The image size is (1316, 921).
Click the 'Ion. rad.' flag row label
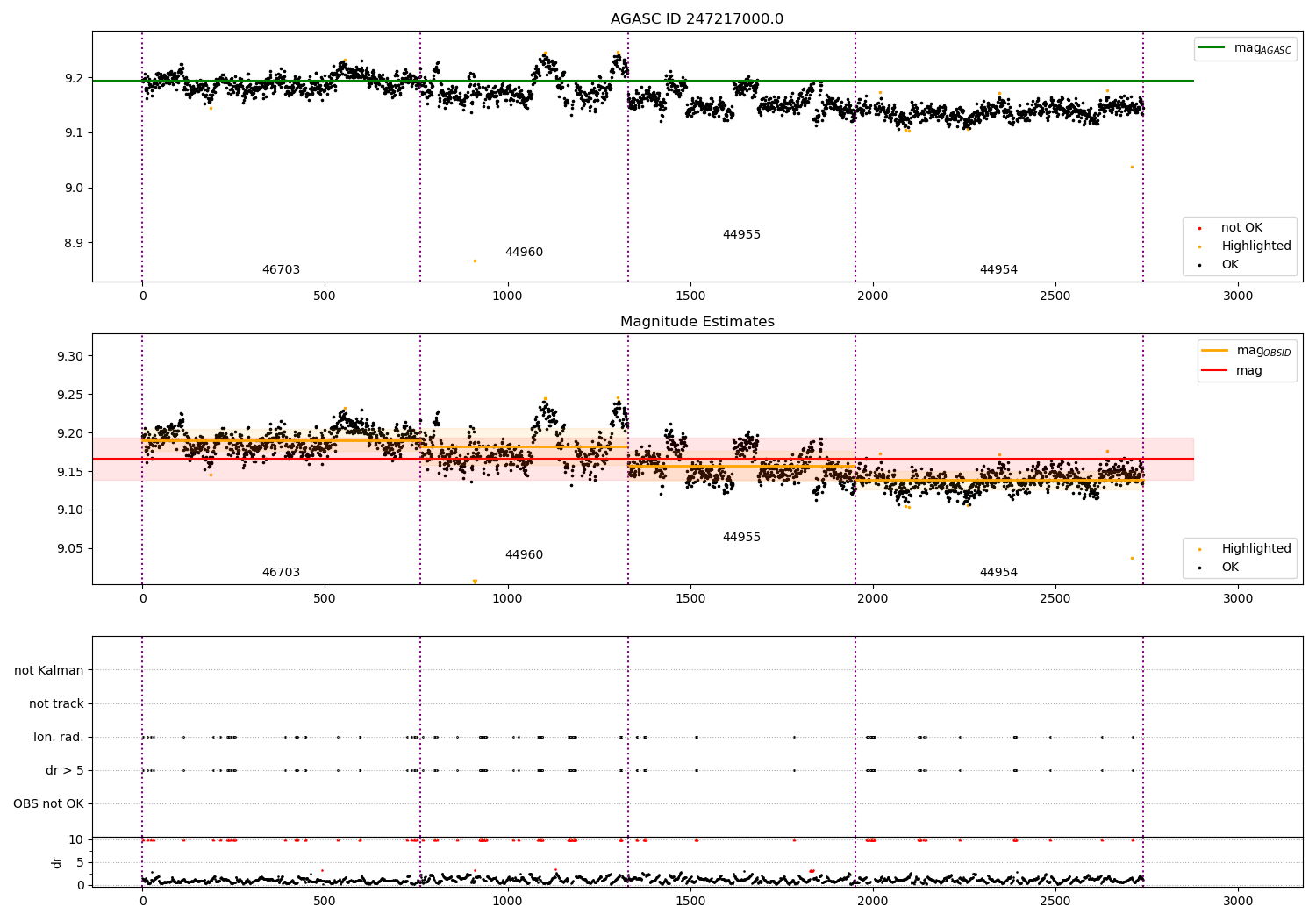(x=58, y=738)
